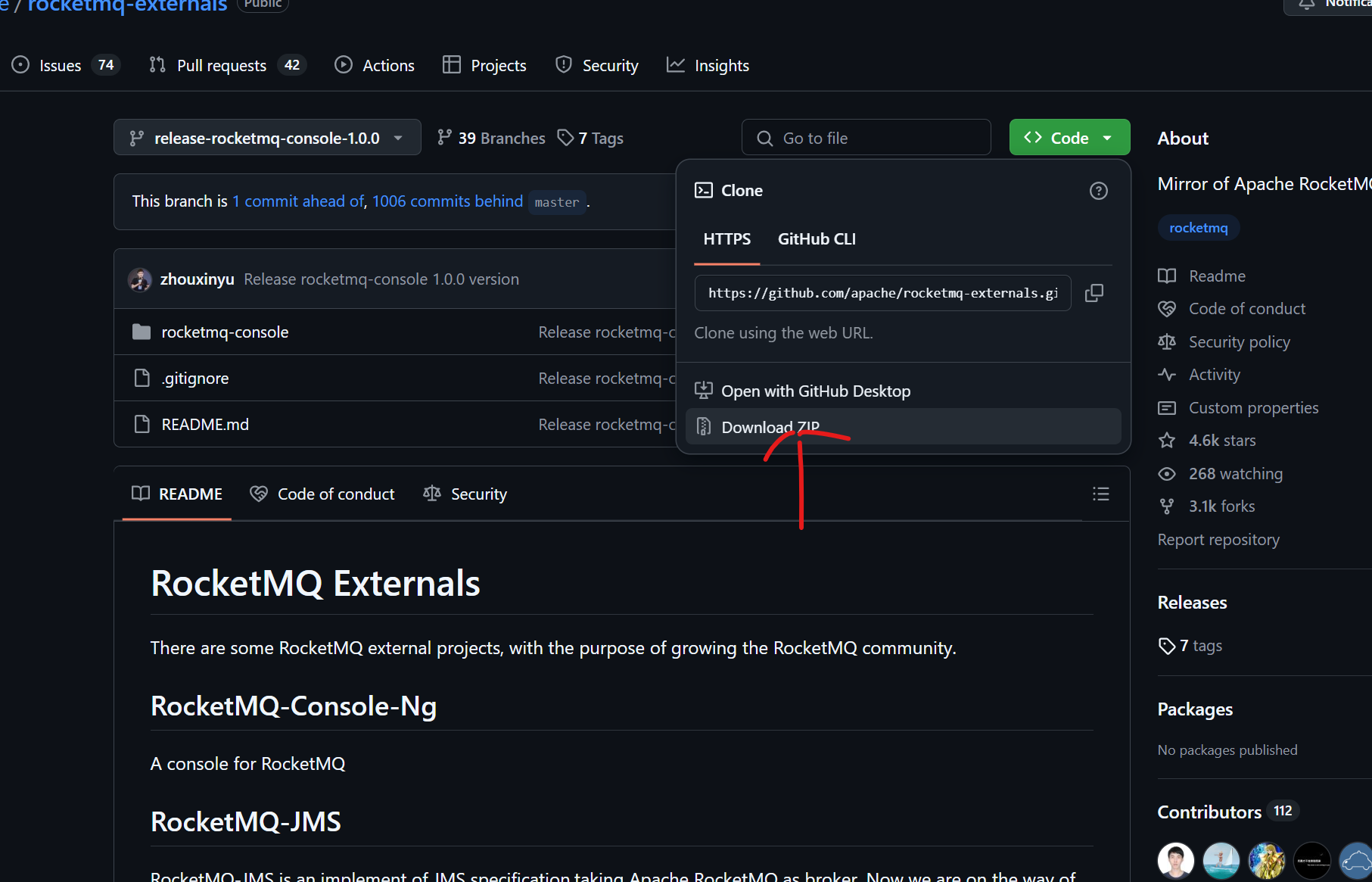Viewport: 1372px width, 882px height.
Task: Focus the Go to file search field
Action: tap(866, 137)
